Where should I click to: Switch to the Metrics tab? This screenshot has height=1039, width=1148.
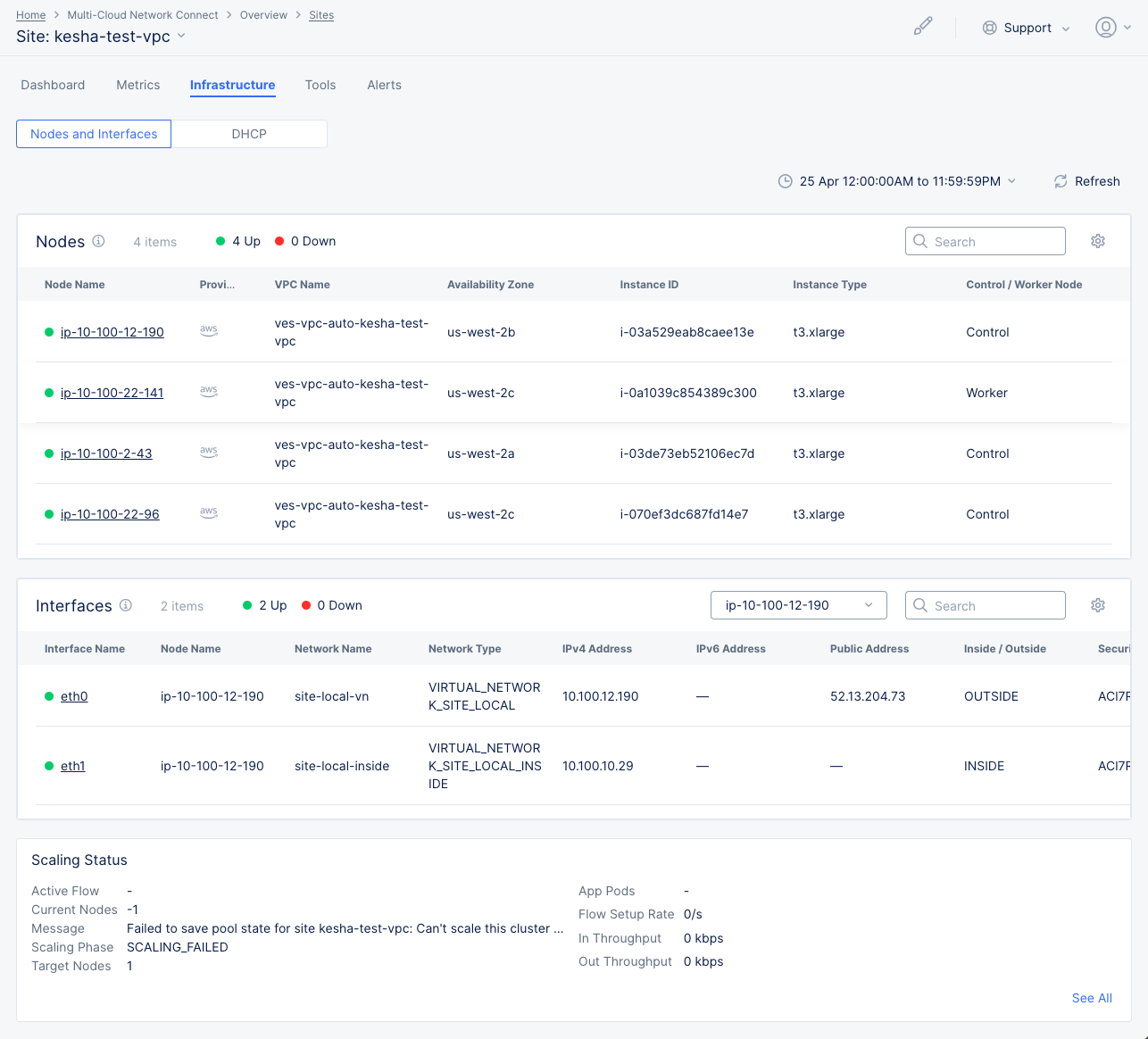138,85
